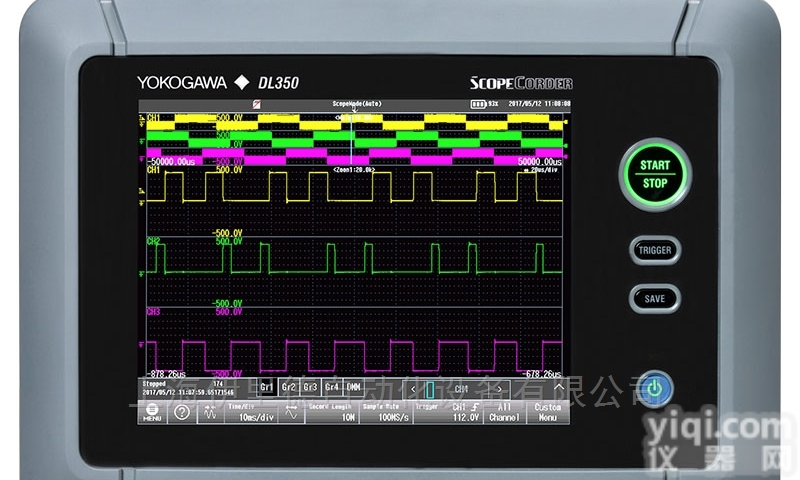Switch to display group Gr1
The width and height of the screenshot is (800, 480).
pyautogui.click(x=267, y=387)
